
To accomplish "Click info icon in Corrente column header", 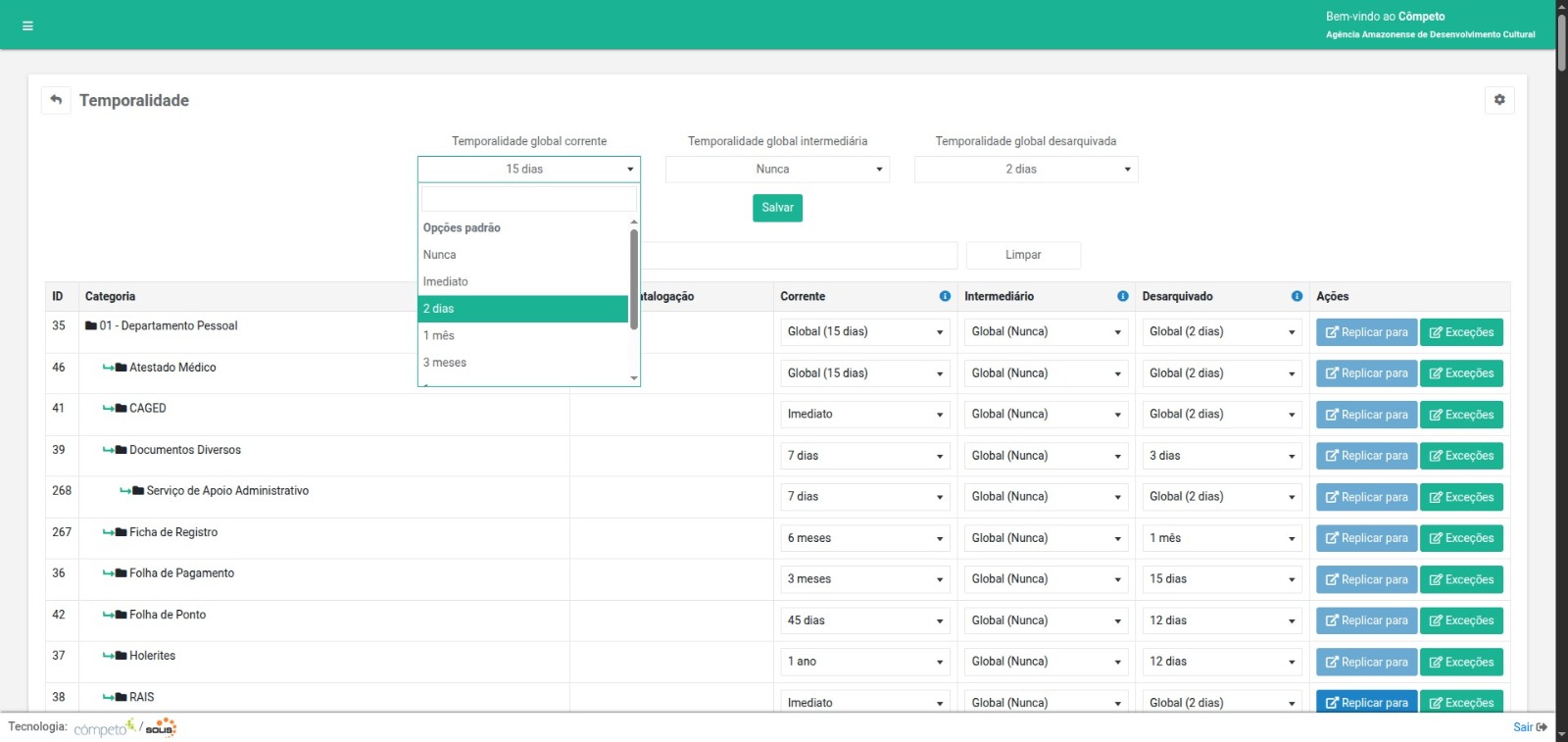I will point(945,296).
